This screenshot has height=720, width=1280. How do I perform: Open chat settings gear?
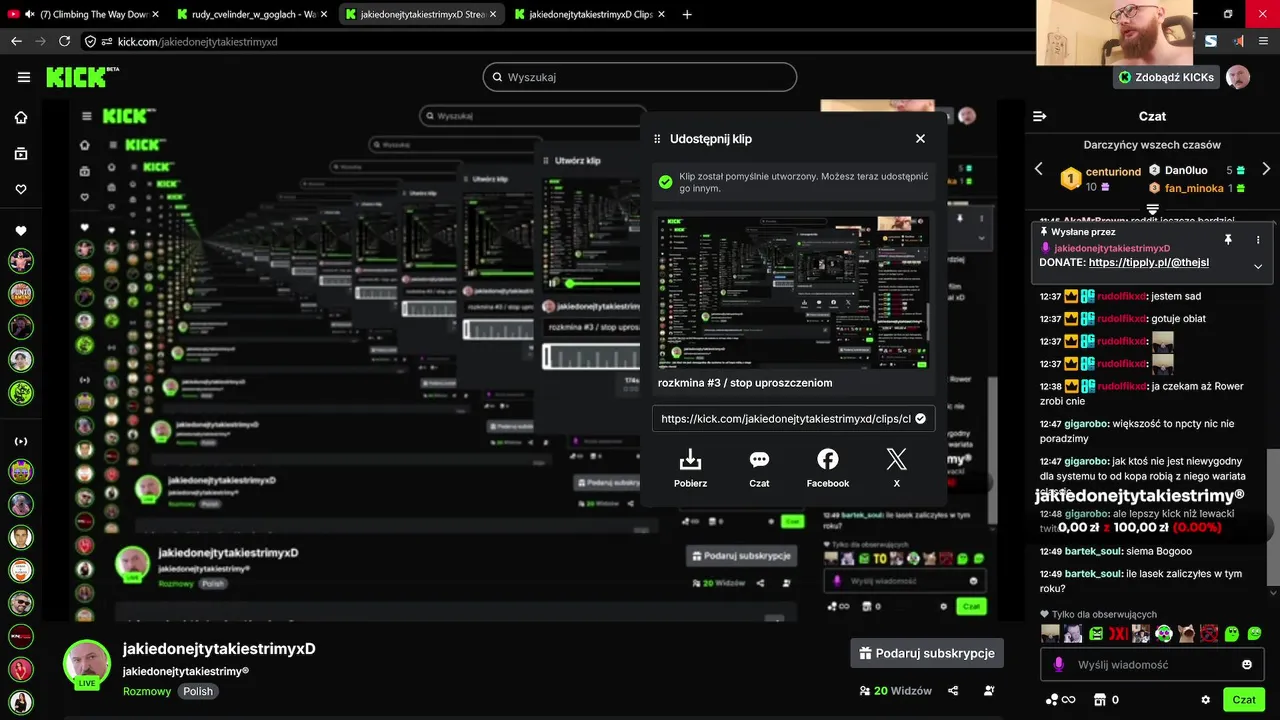1205,700
